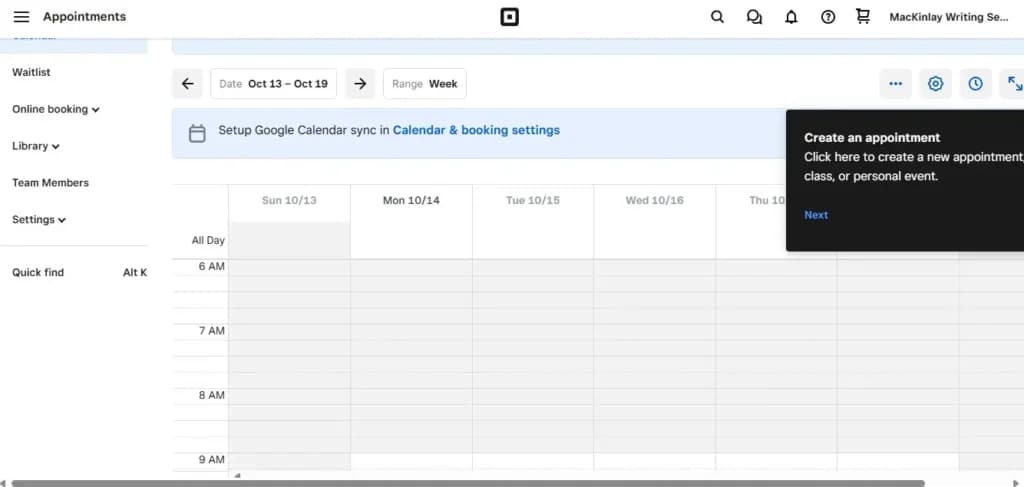
Task: Open the messages chat icon
Action: pyautogui.click(x=754, y=18)
